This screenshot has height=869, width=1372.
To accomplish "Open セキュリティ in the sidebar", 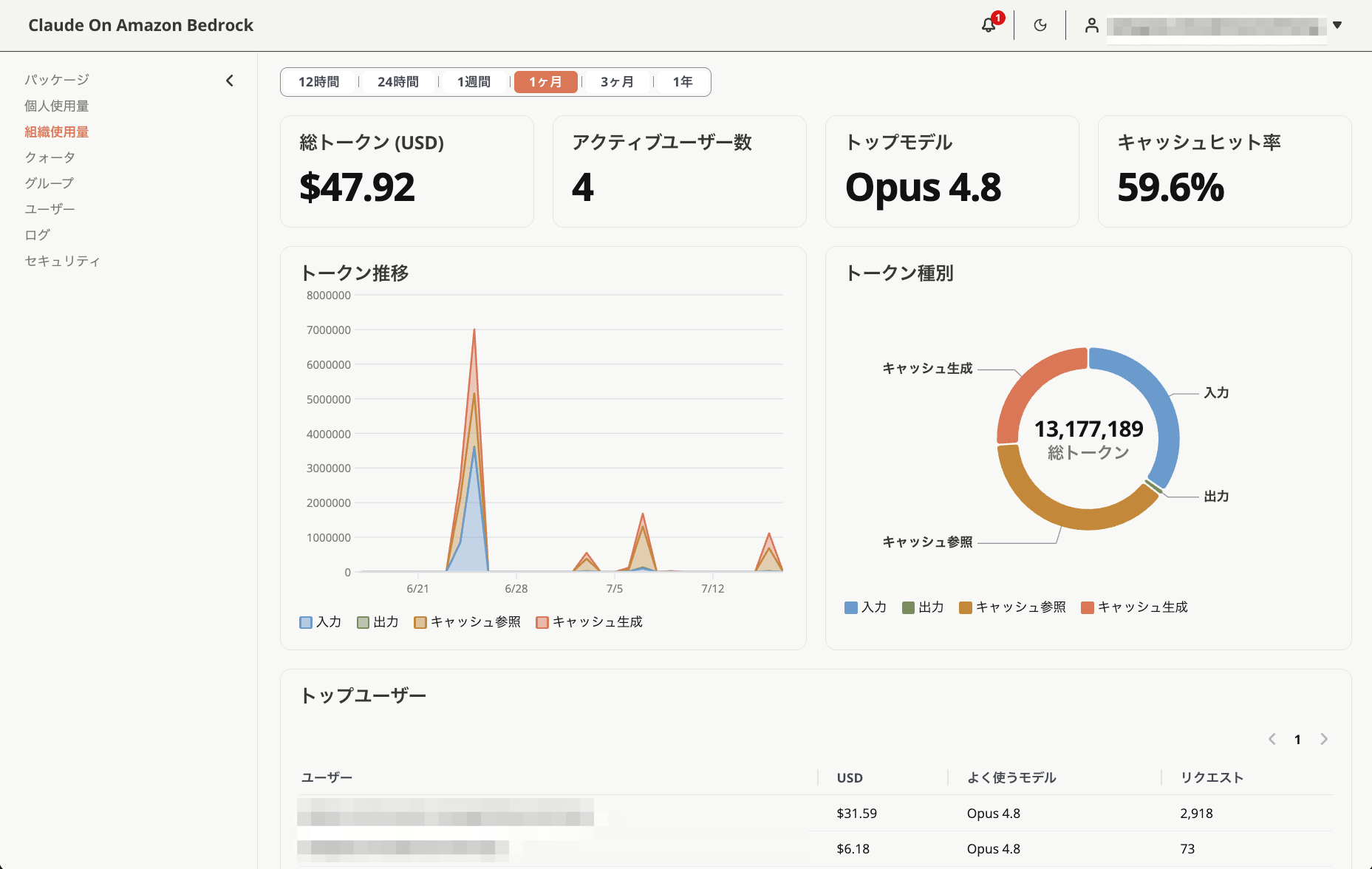I will (63, 261).
